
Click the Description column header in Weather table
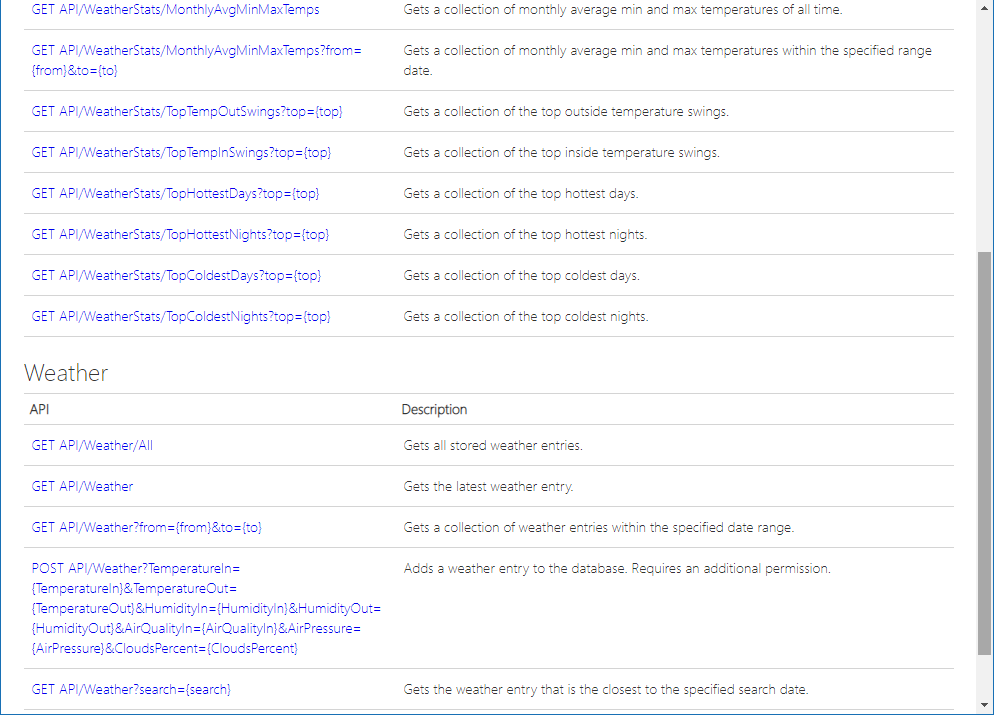tap(434, 409)
